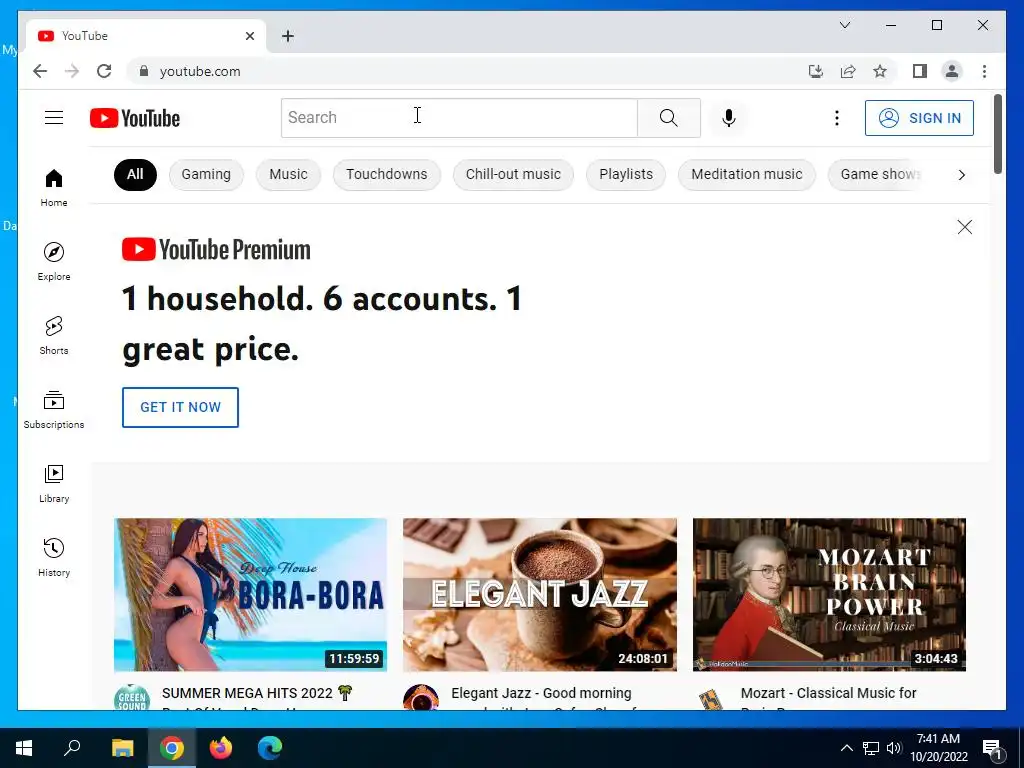Screen dimensions: 1024x768
Task: Open Chrome three-dot menu
Action: tap(984, 71)
